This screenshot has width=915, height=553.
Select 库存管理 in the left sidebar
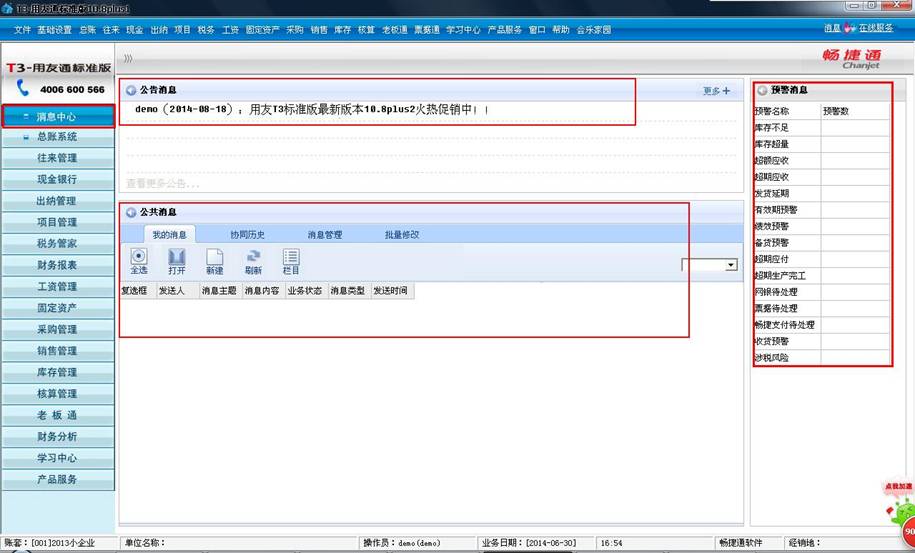(57, 372)
